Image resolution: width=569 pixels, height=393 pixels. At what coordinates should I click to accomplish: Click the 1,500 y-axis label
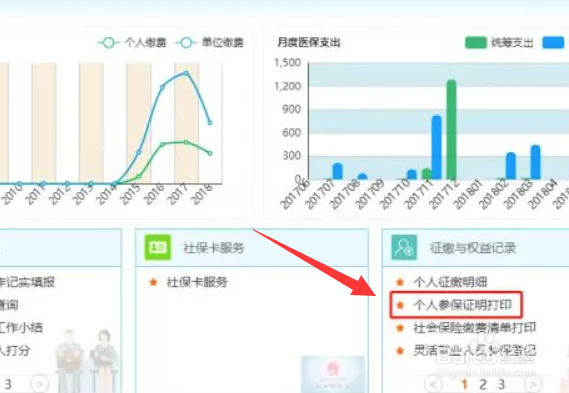click(x=288, y=62)
